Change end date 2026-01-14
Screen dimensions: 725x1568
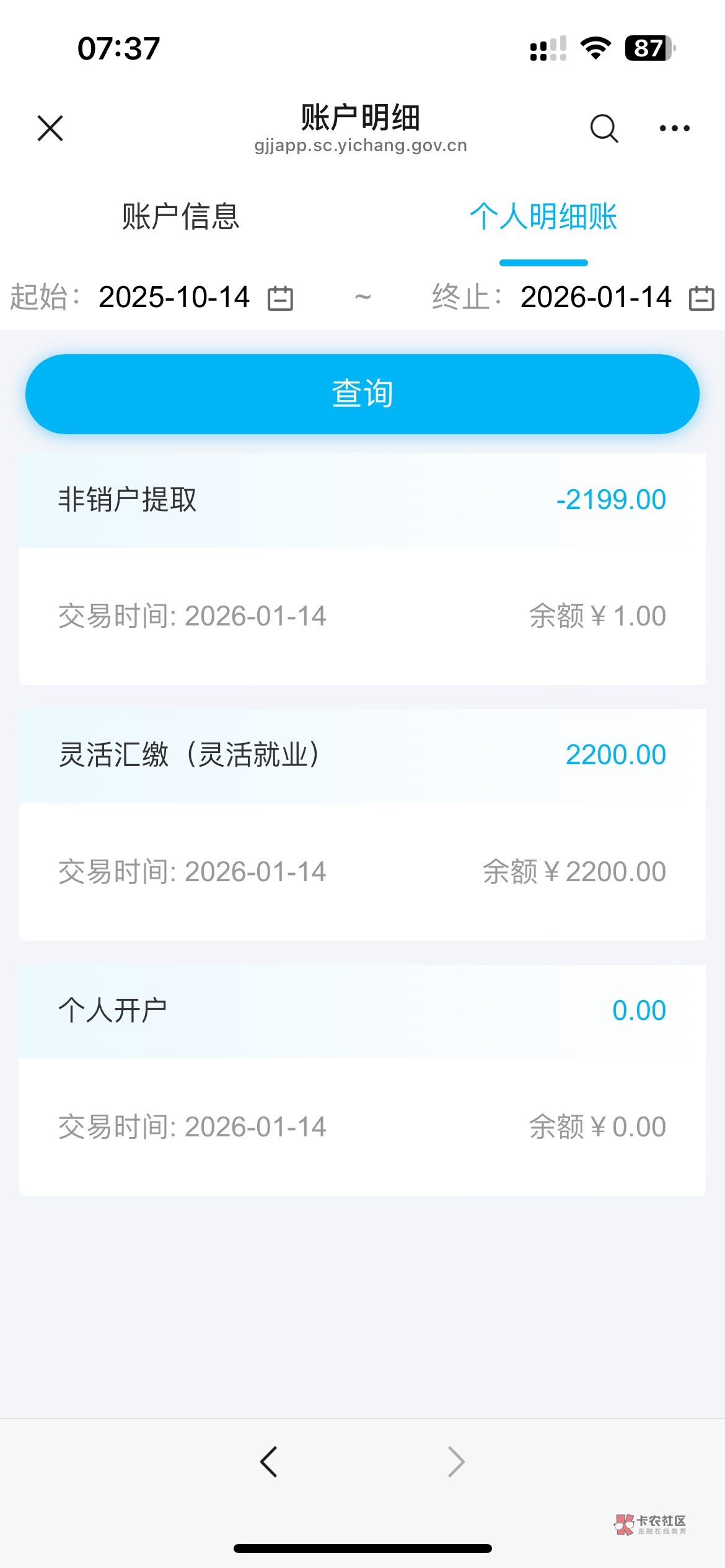[595, 297]
